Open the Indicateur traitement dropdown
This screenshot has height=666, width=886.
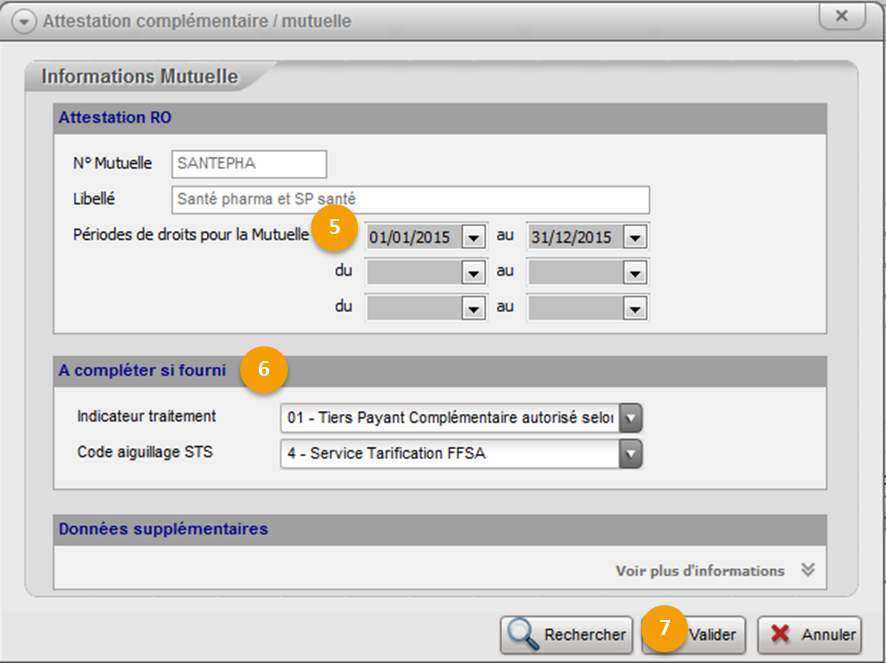[x=629, y=417]
